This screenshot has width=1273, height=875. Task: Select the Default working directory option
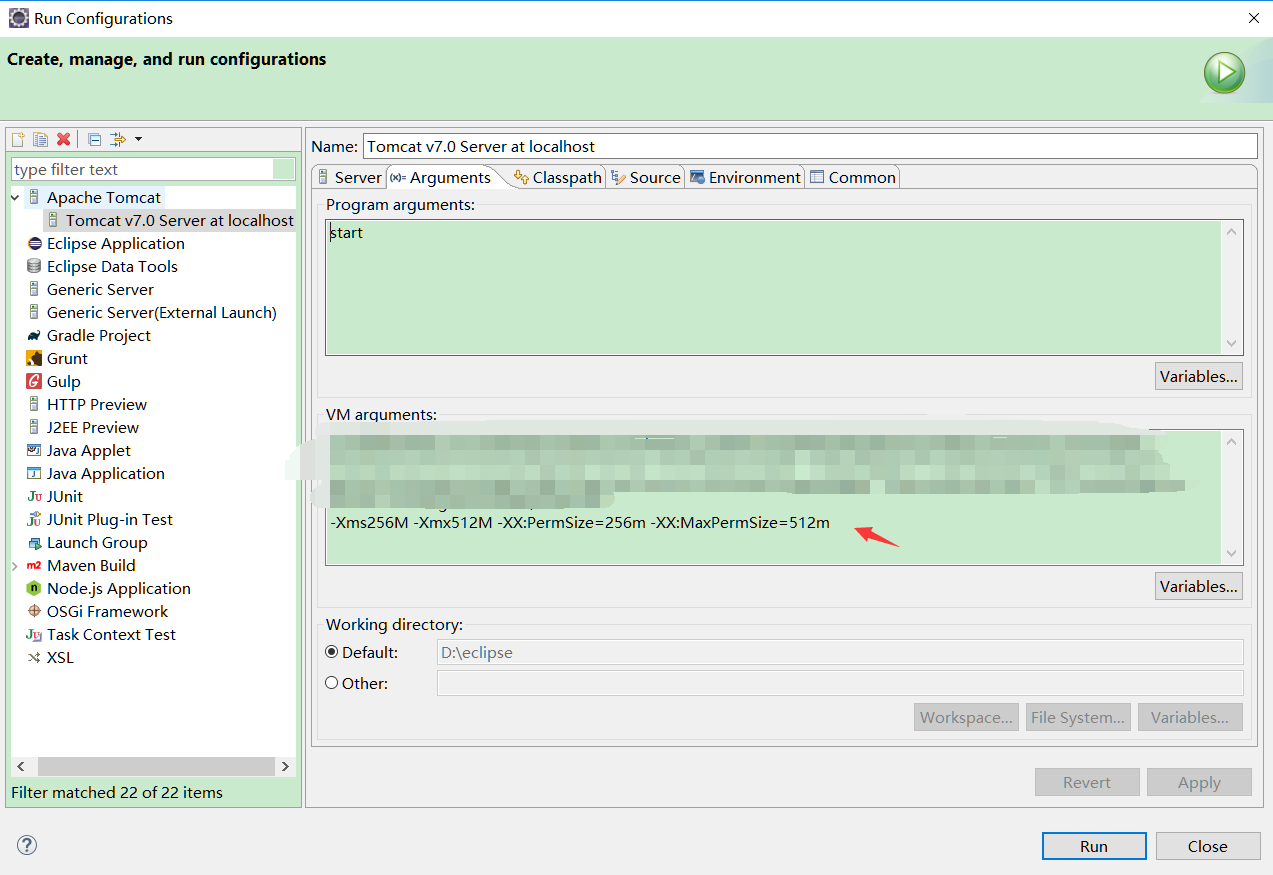332,652
